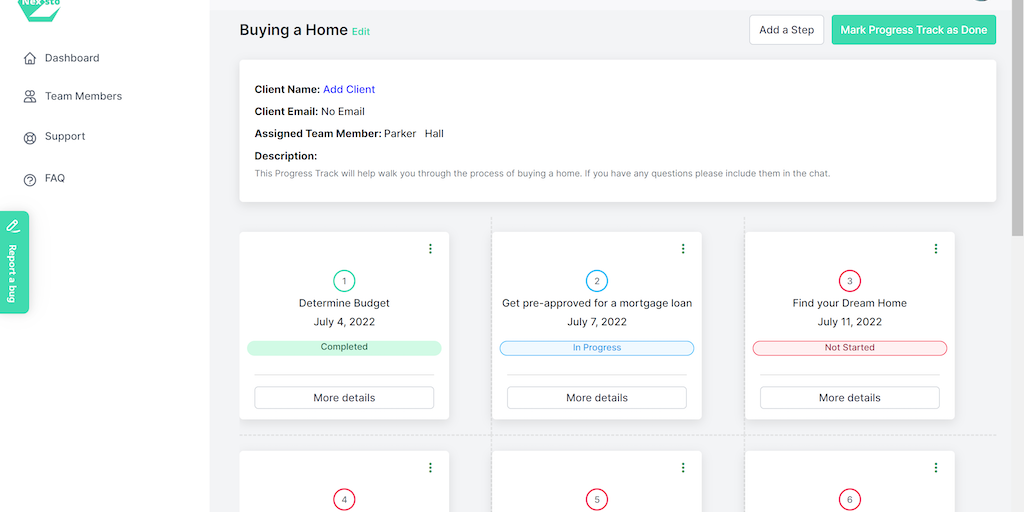Click Mark Progress Track as Done
This screenshot has height=512, width=1024.
click(913, 30)
